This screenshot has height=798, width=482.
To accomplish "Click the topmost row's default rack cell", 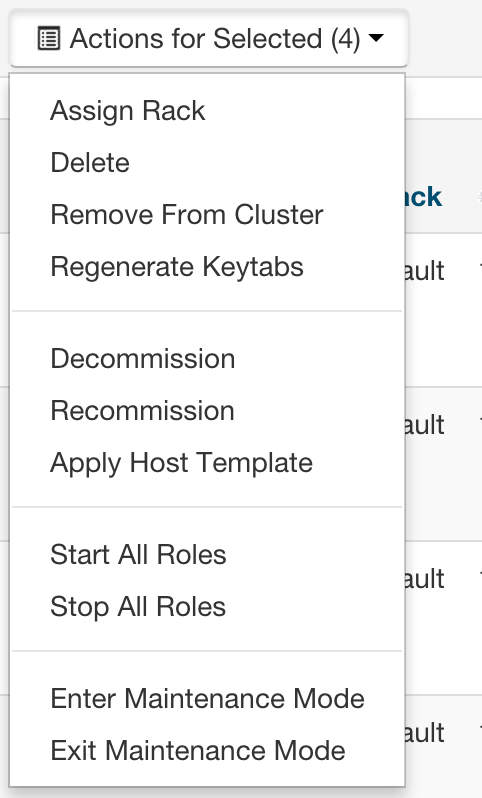I will pos(425,270).
